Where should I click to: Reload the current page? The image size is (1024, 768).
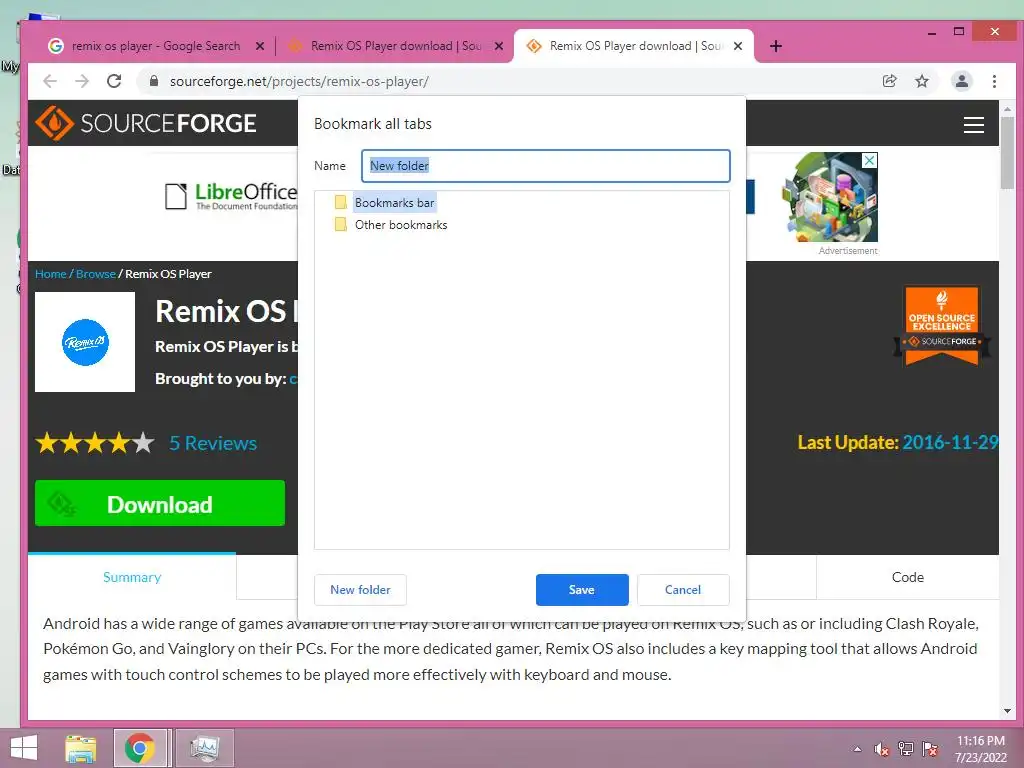114,81
